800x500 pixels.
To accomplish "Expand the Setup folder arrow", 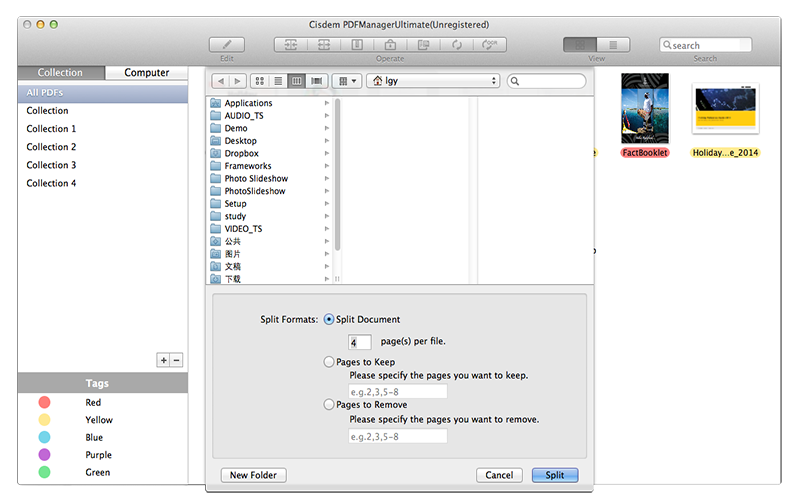I will coord(327,204).
